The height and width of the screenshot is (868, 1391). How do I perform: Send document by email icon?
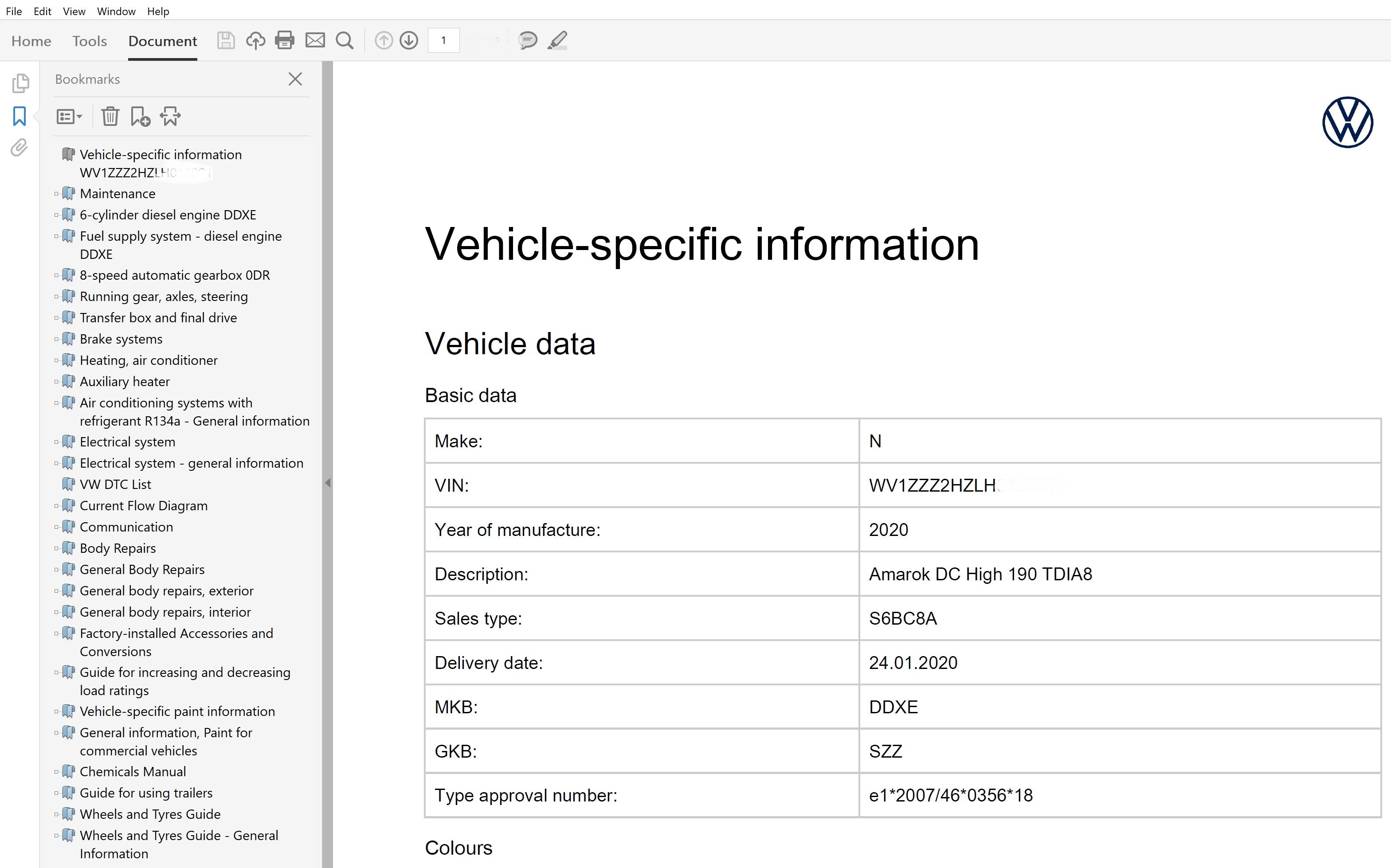[314, 40]
